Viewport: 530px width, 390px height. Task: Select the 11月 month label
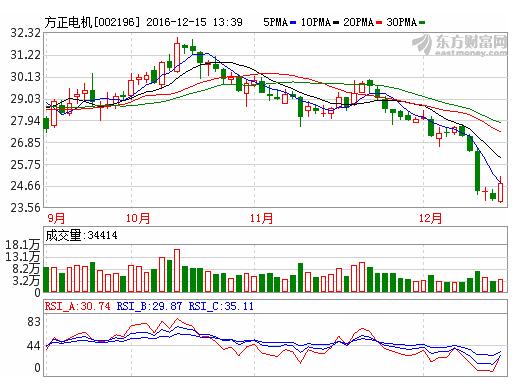coord(262,218)
